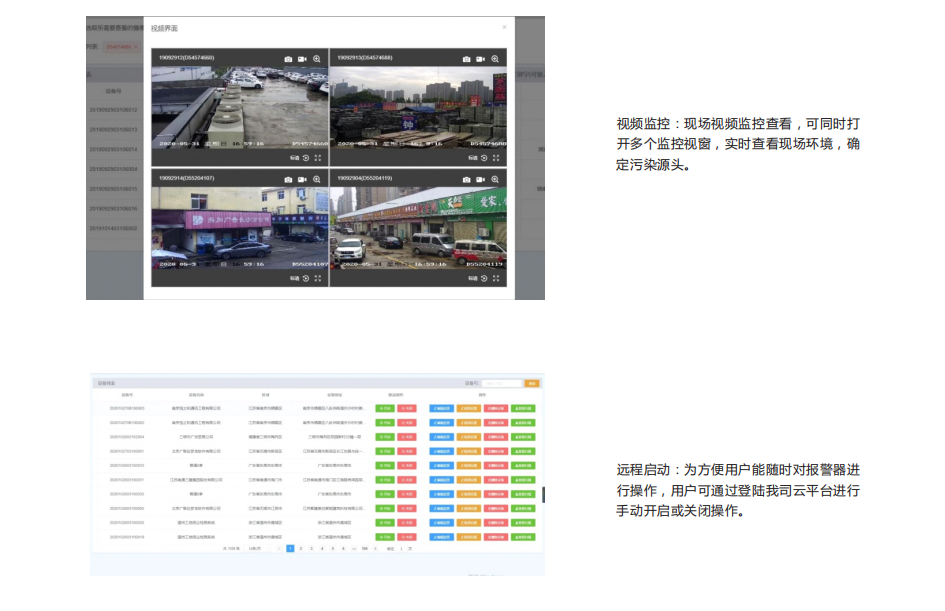Select device 2019101403106002 in background list

tap(113, 228)
